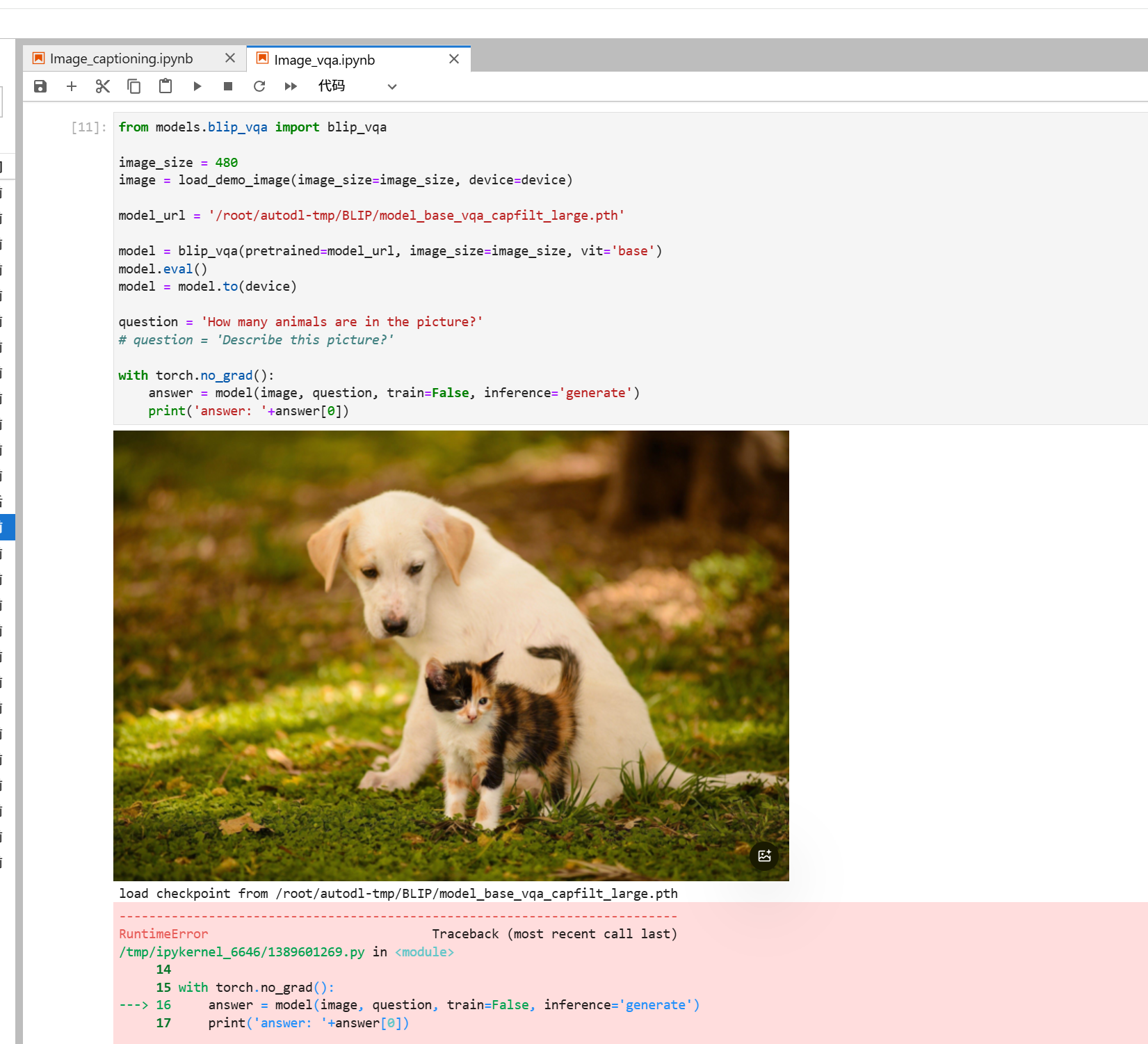1148x1044 pixels.
Task: Insert a new cell with plus icon
Action: pyautogui.click(x=72, y=86)
